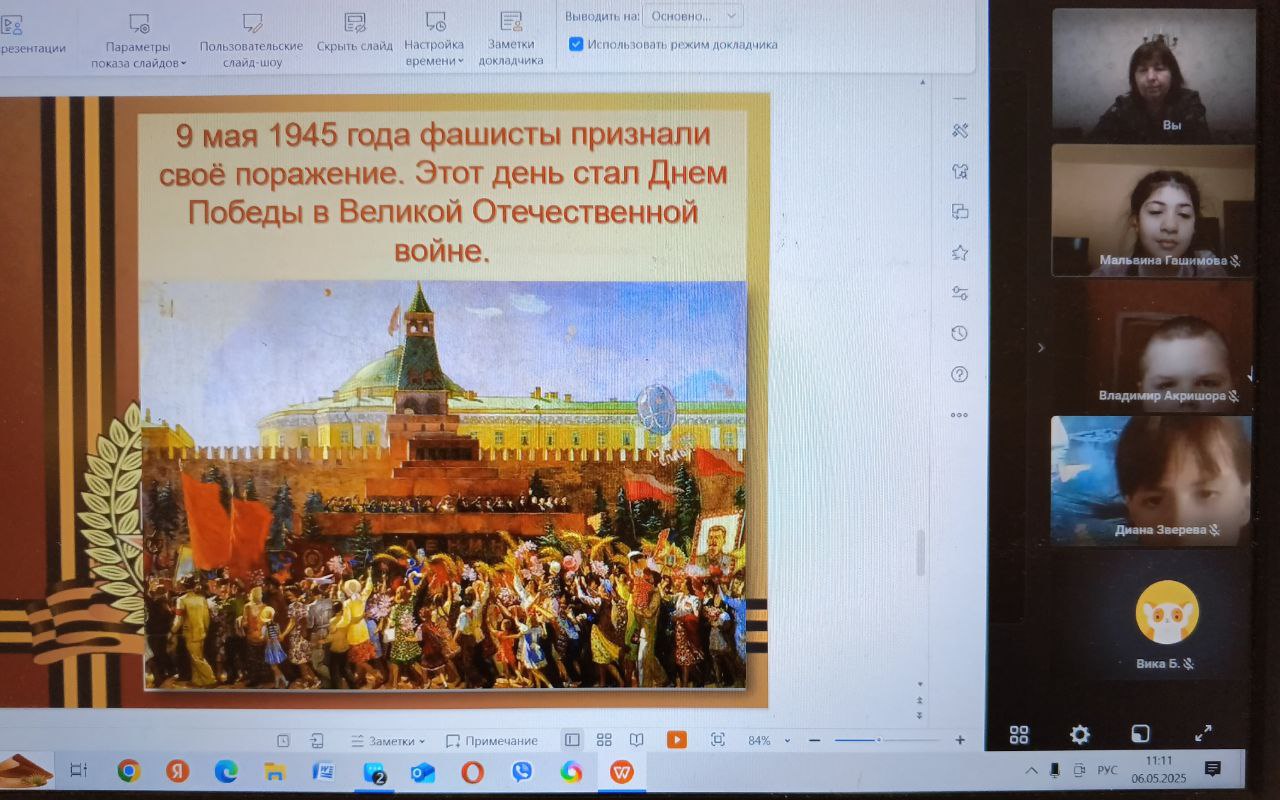Open the Выводить на display dropdown
1280x800 pixels.
point(693,16)
